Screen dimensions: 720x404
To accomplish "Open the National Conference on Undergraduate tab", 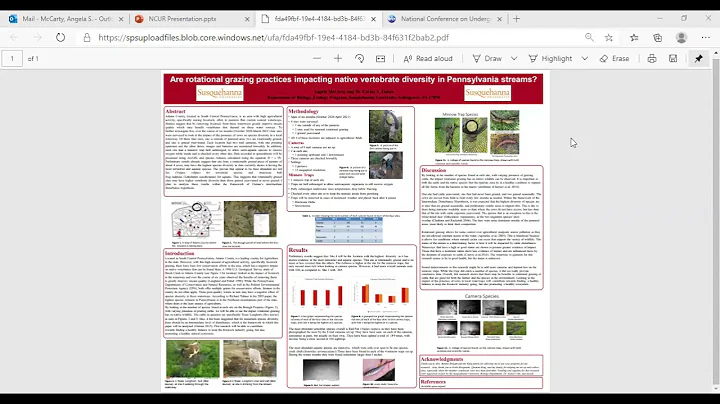I will 444,19.
